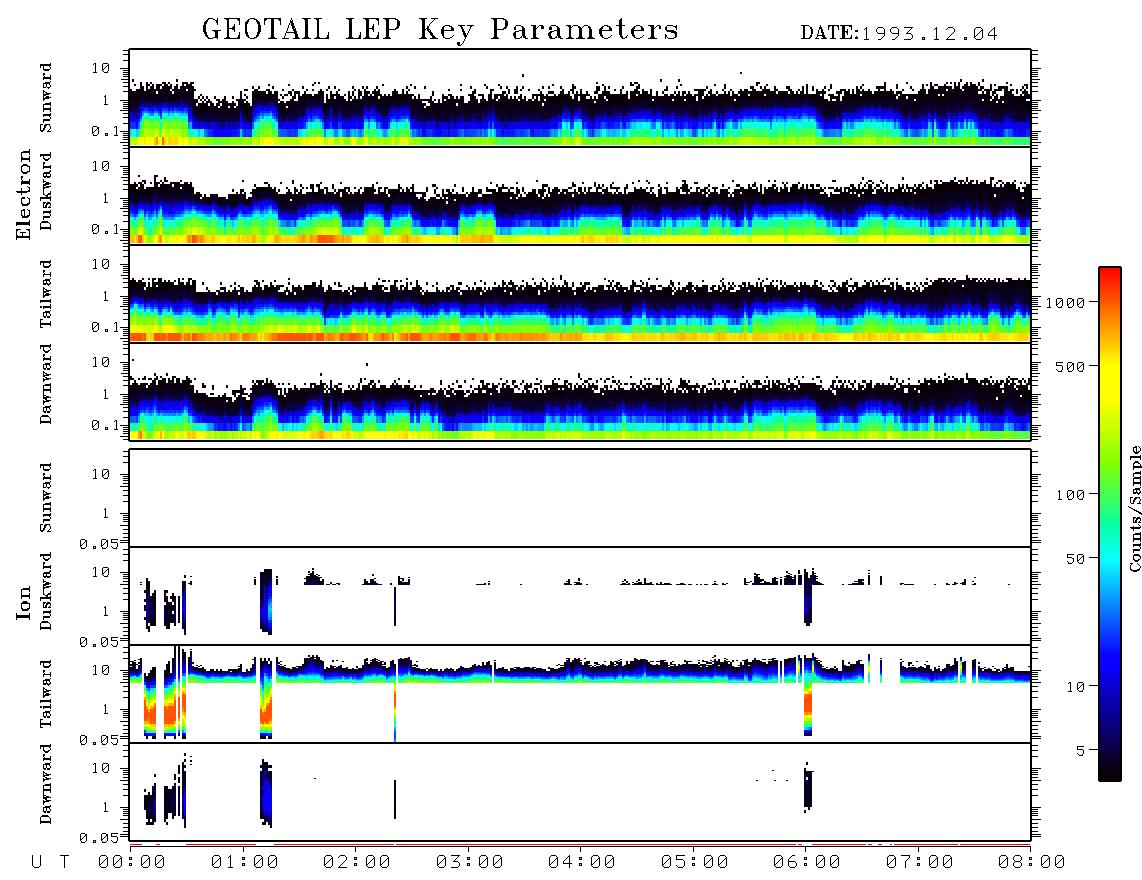Click the "1" tick of Electron Tailward panel
The image size is (1142, 880).
(x=106, y=296)
